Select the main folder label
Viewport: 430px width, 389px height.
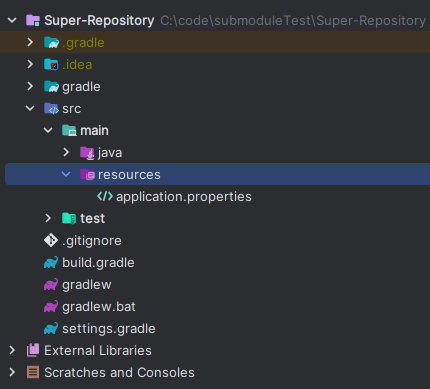pyautogui.click(x=94, y=130)
